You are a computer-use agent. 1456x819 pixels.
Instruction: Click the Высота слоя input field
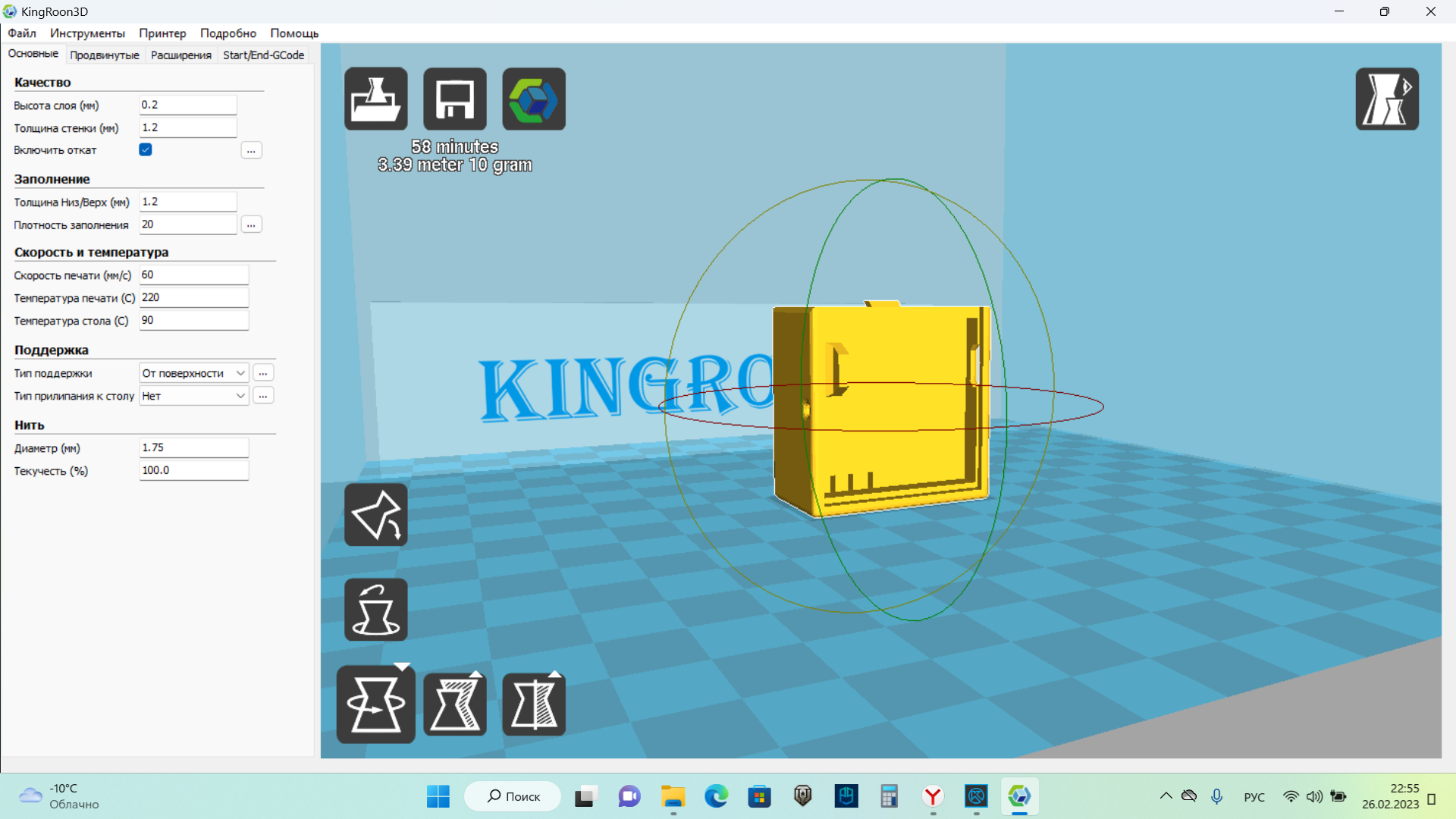[187, 105]
